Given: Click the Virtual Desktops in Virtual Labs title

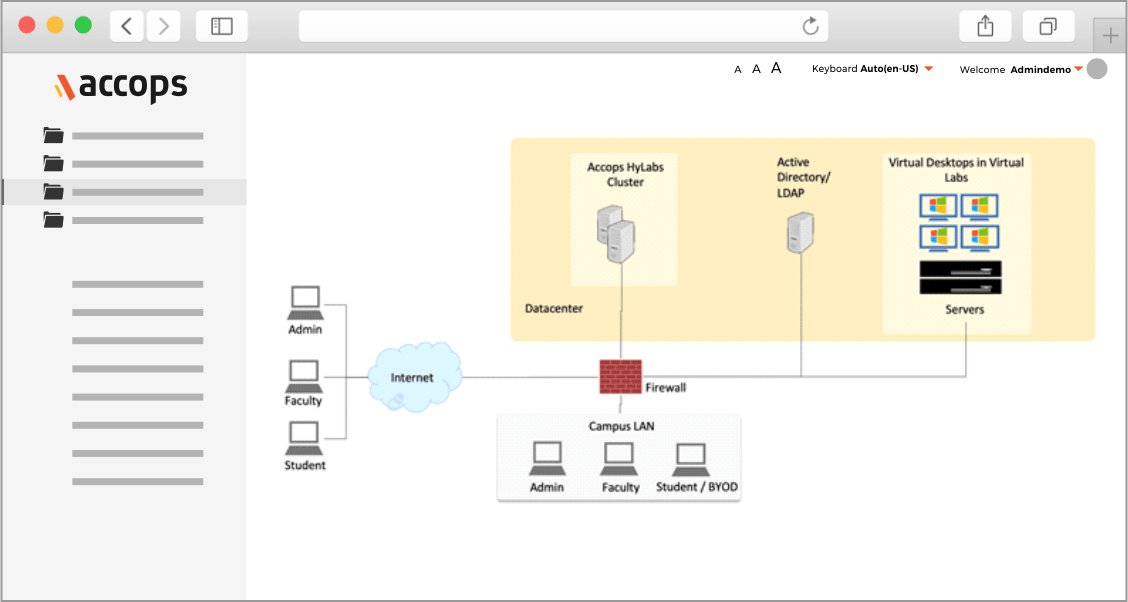Looking at the screenshot, I should (x=956, y=169).
